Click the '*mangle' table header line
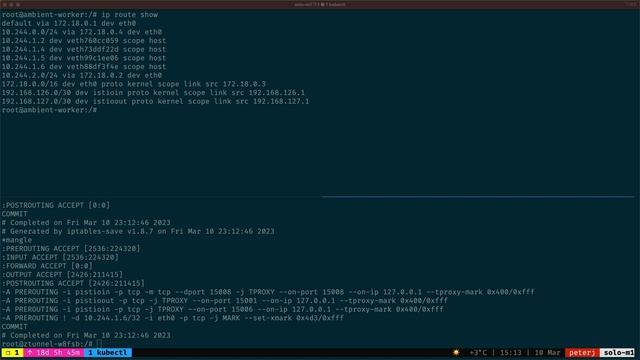 click(x=17, y=240)
